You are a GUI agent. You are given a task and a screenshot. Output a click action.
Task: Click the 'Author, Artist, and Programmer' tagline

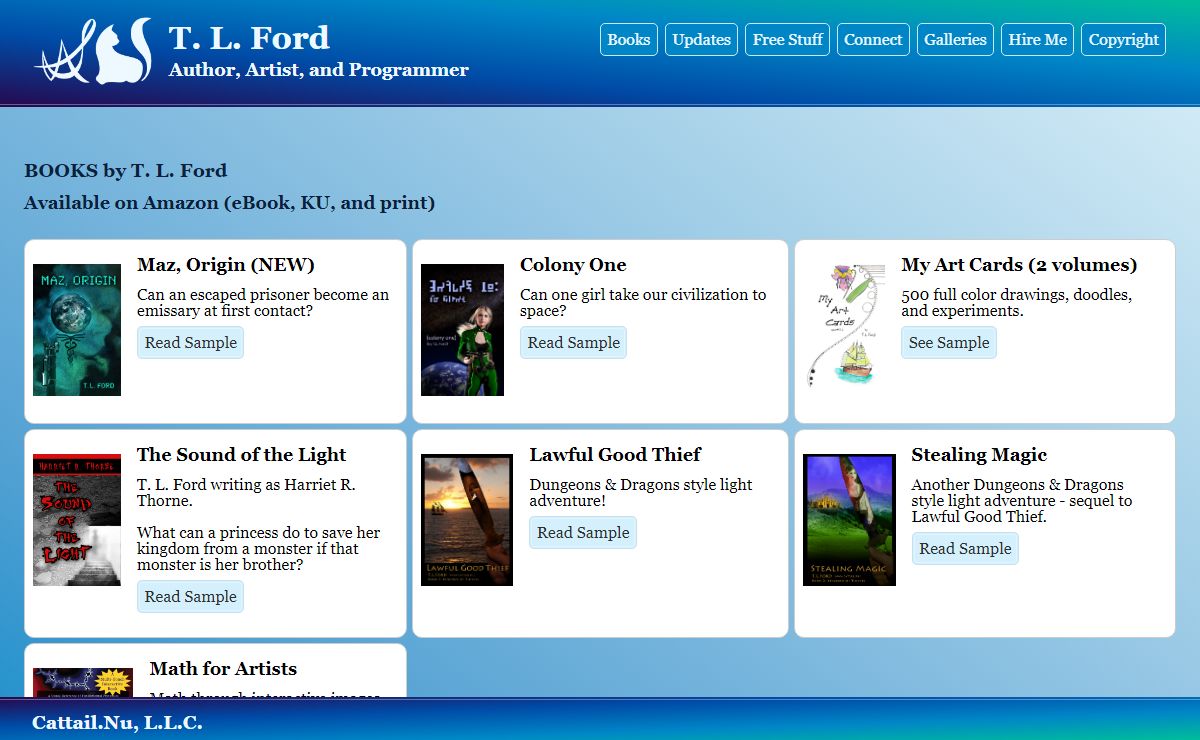pos(319,70)
